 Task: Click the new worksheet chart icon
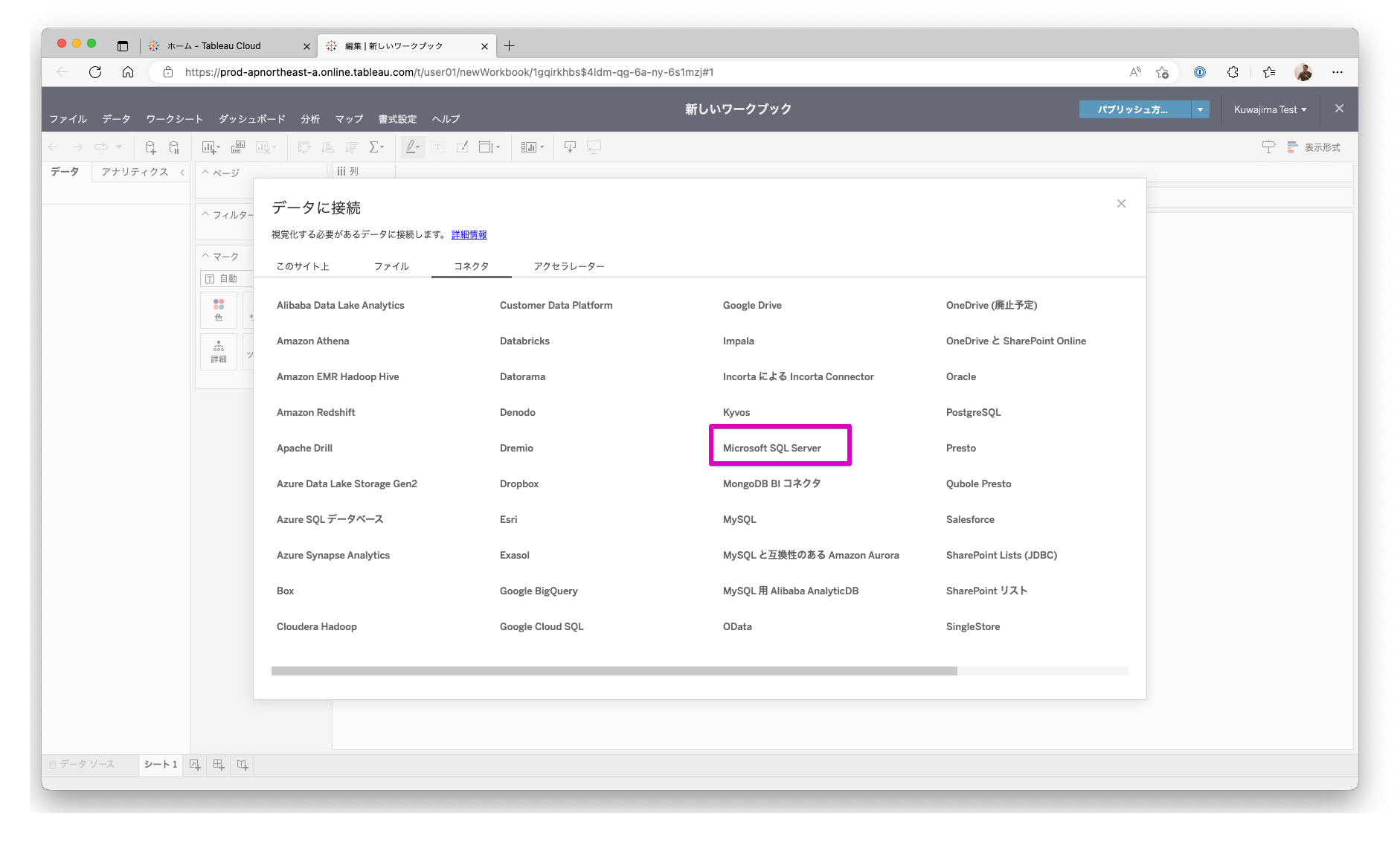[211, 147]
